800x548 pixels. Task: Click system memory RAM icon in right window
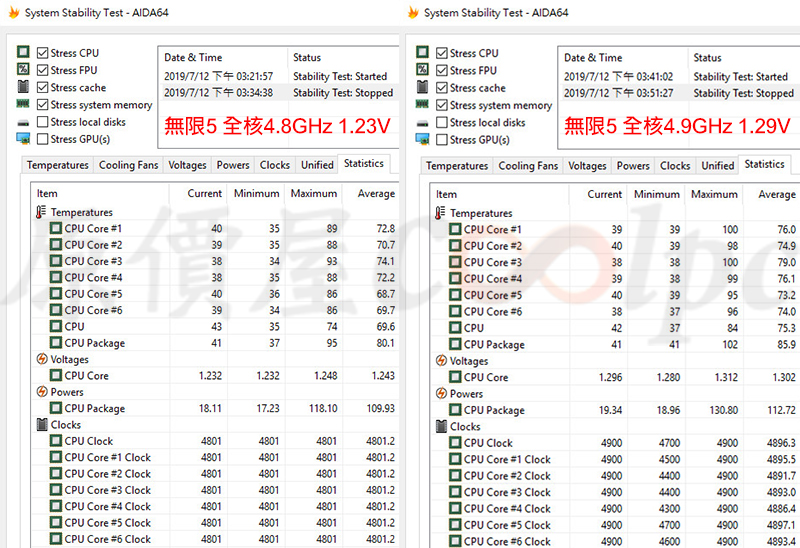[x=422, y=105]
